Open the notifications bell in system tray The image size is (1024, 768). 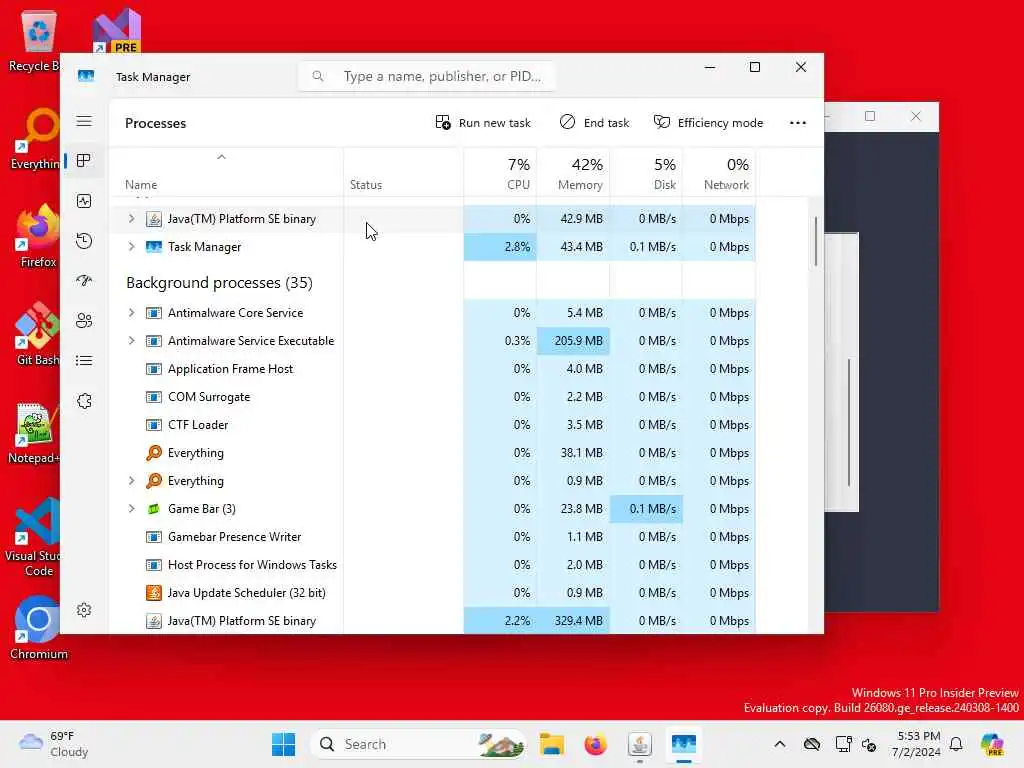956,744
